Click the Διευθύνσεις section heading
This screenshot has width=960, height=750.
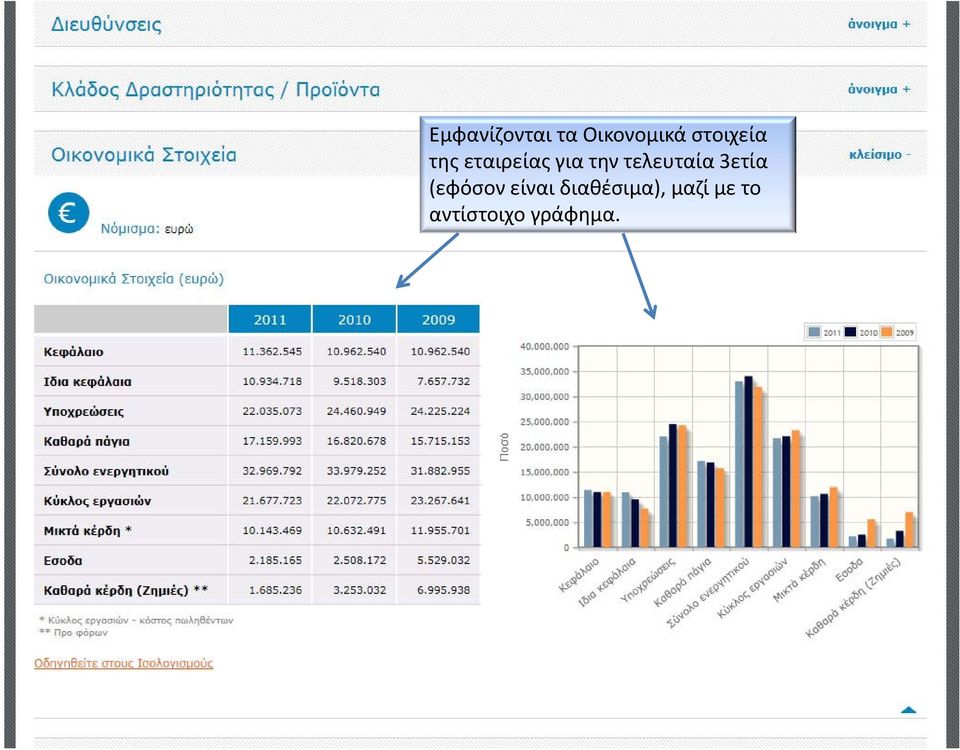point(106,24)
